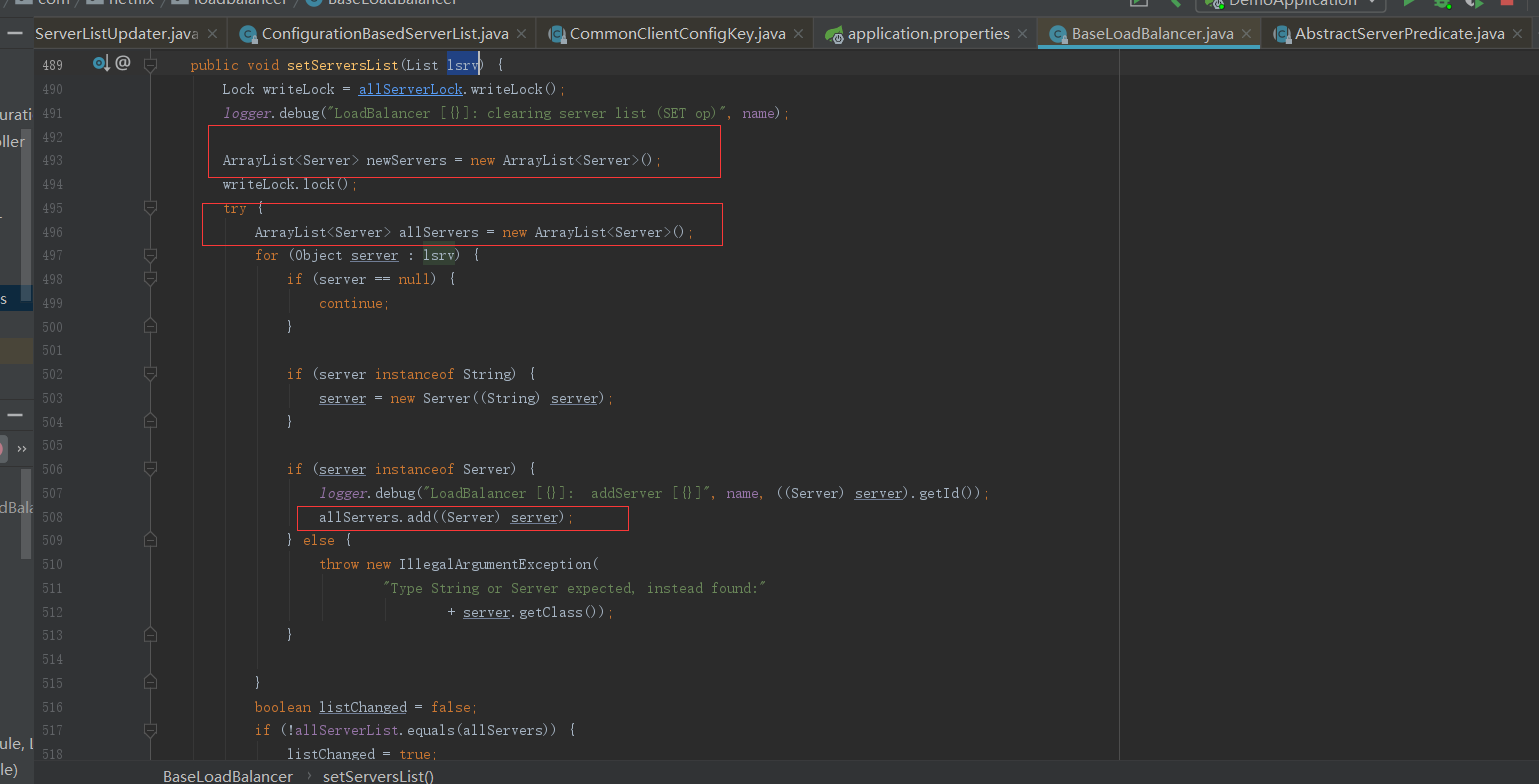Switch to ConfigurationBasedServerList.java tab
The width and height of the screenshot is (1539, 784).
pyautogui.click(x=384, y=34)
